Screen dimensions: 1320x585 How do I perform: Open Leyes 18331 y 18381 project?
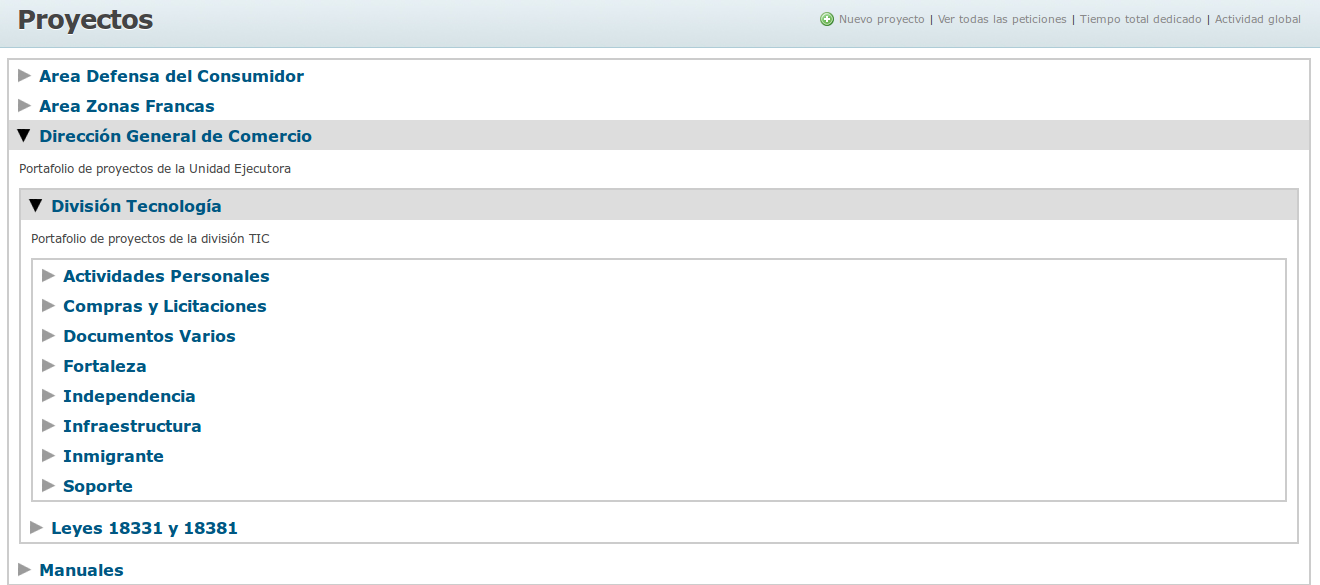(x=145, y=528)
